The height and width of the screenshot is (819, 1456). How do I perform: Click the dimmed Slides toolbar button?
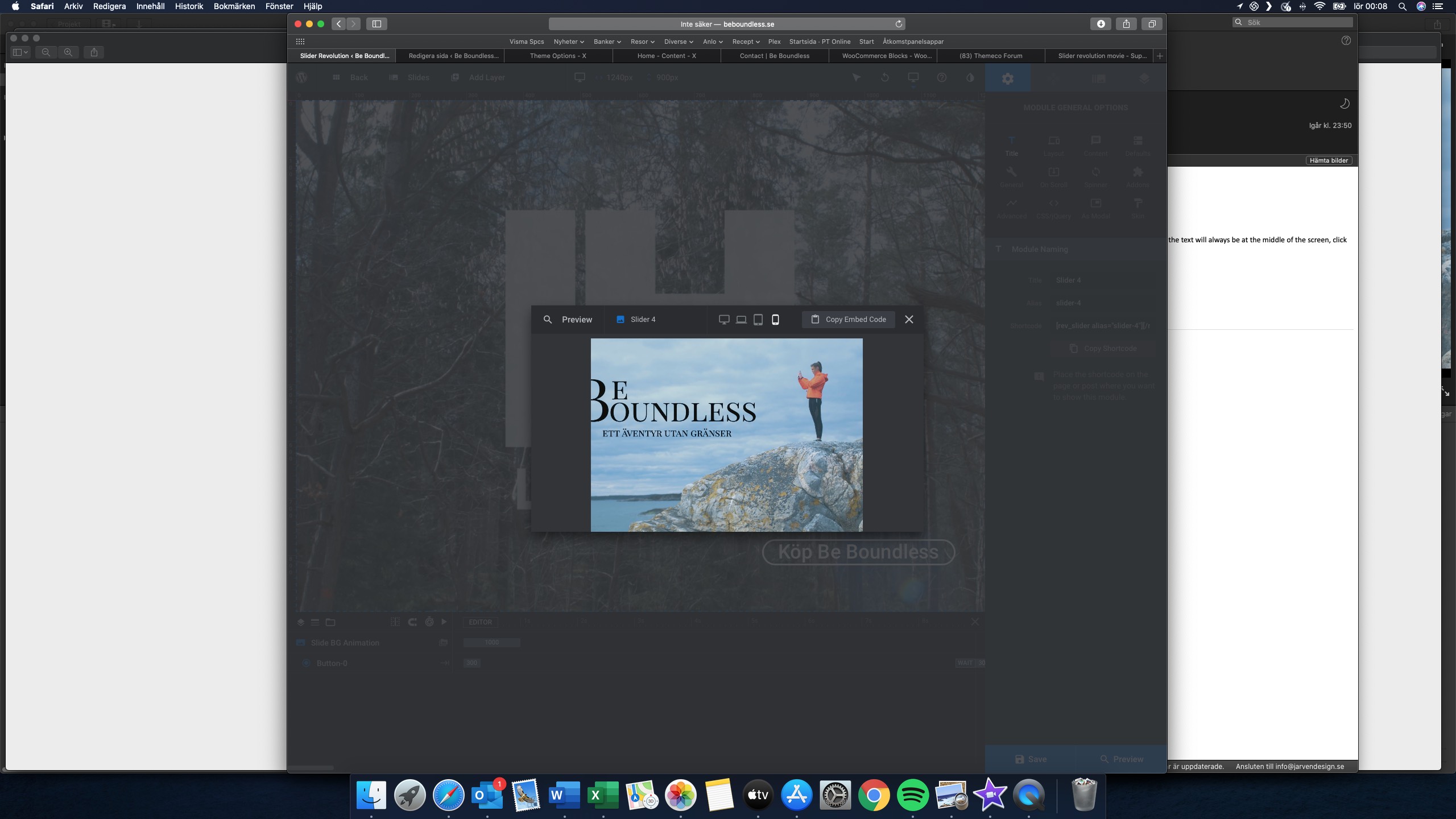coord(409,77)
